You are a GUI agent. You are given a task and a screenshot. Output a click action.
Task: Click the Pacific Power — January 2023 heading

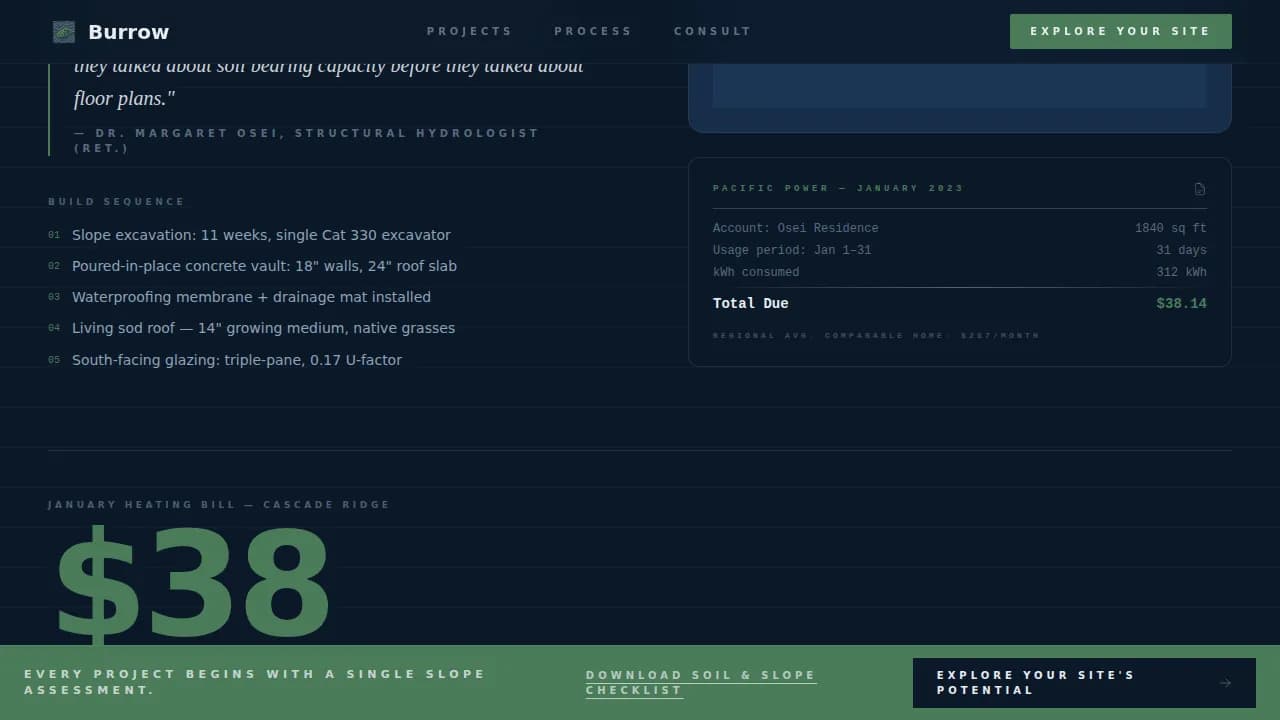[838, 188]
